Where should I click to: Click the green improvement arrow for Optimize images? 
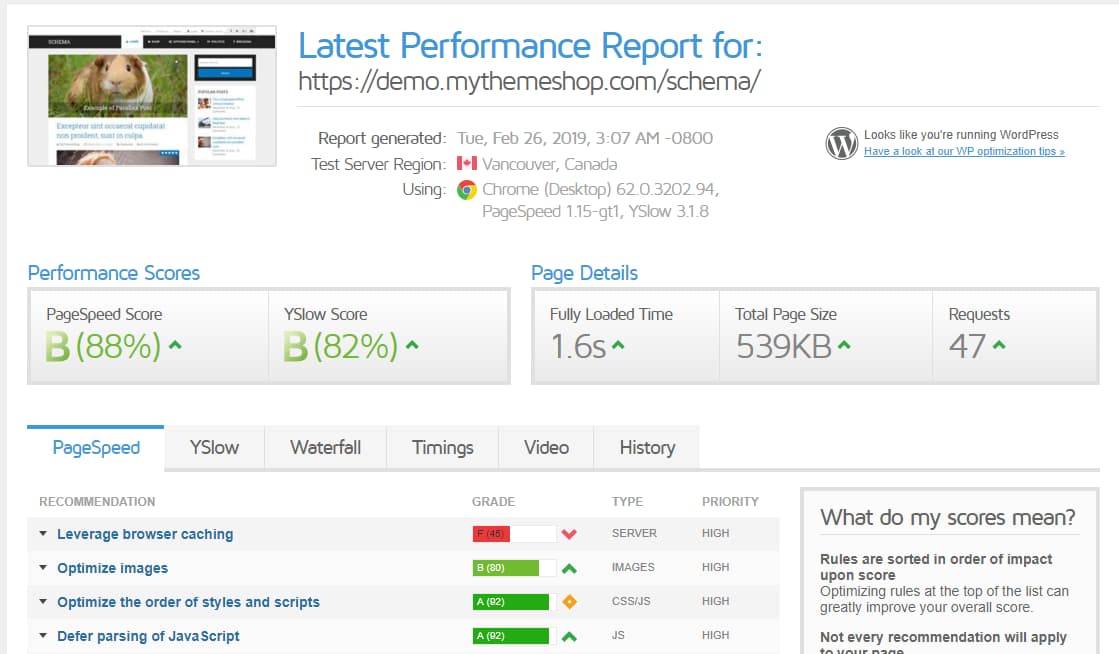tap(568, 567)
